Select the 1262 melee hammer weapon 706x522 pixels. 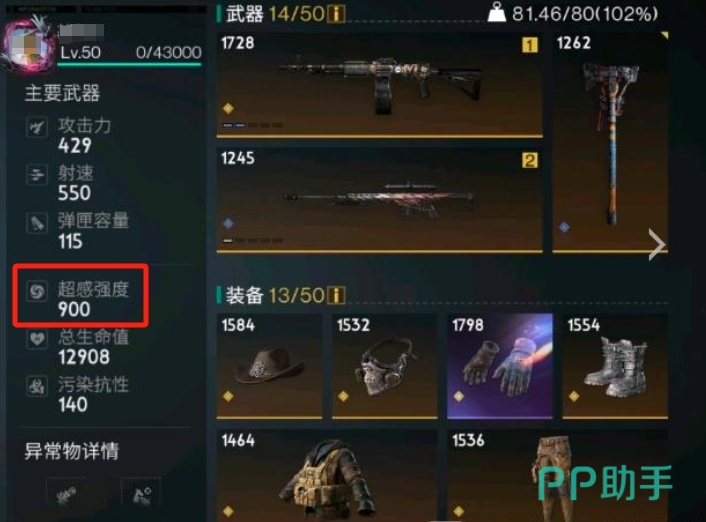tap(610, 142)
